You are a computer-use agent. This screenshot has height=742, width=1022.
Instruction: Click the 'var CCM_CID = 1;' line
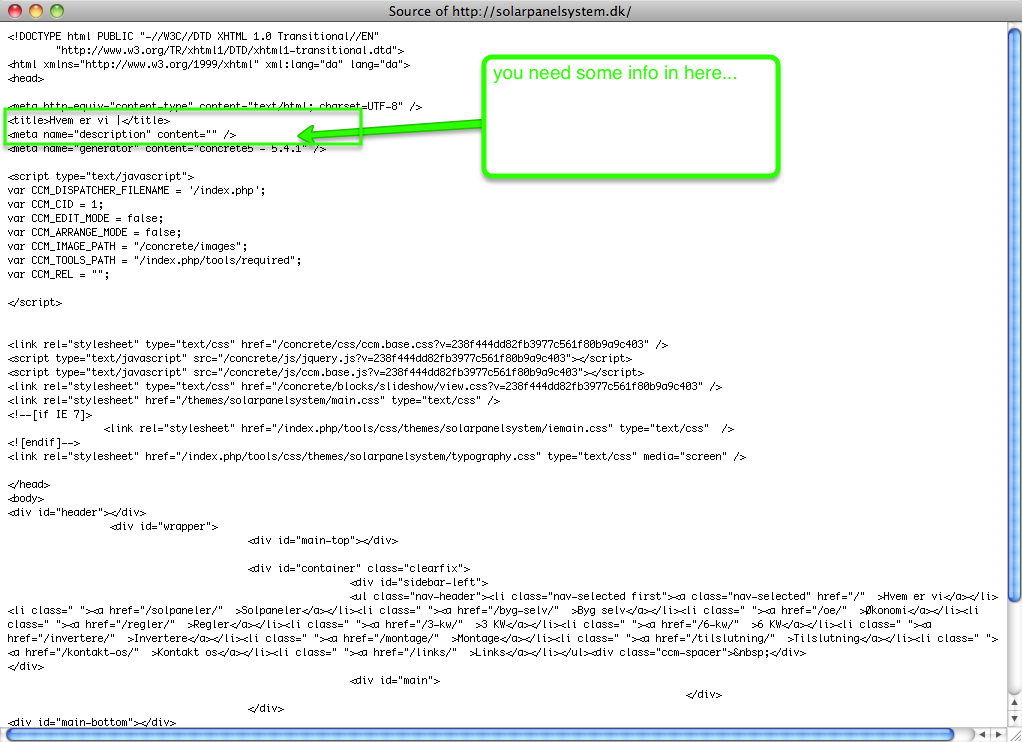55,204
